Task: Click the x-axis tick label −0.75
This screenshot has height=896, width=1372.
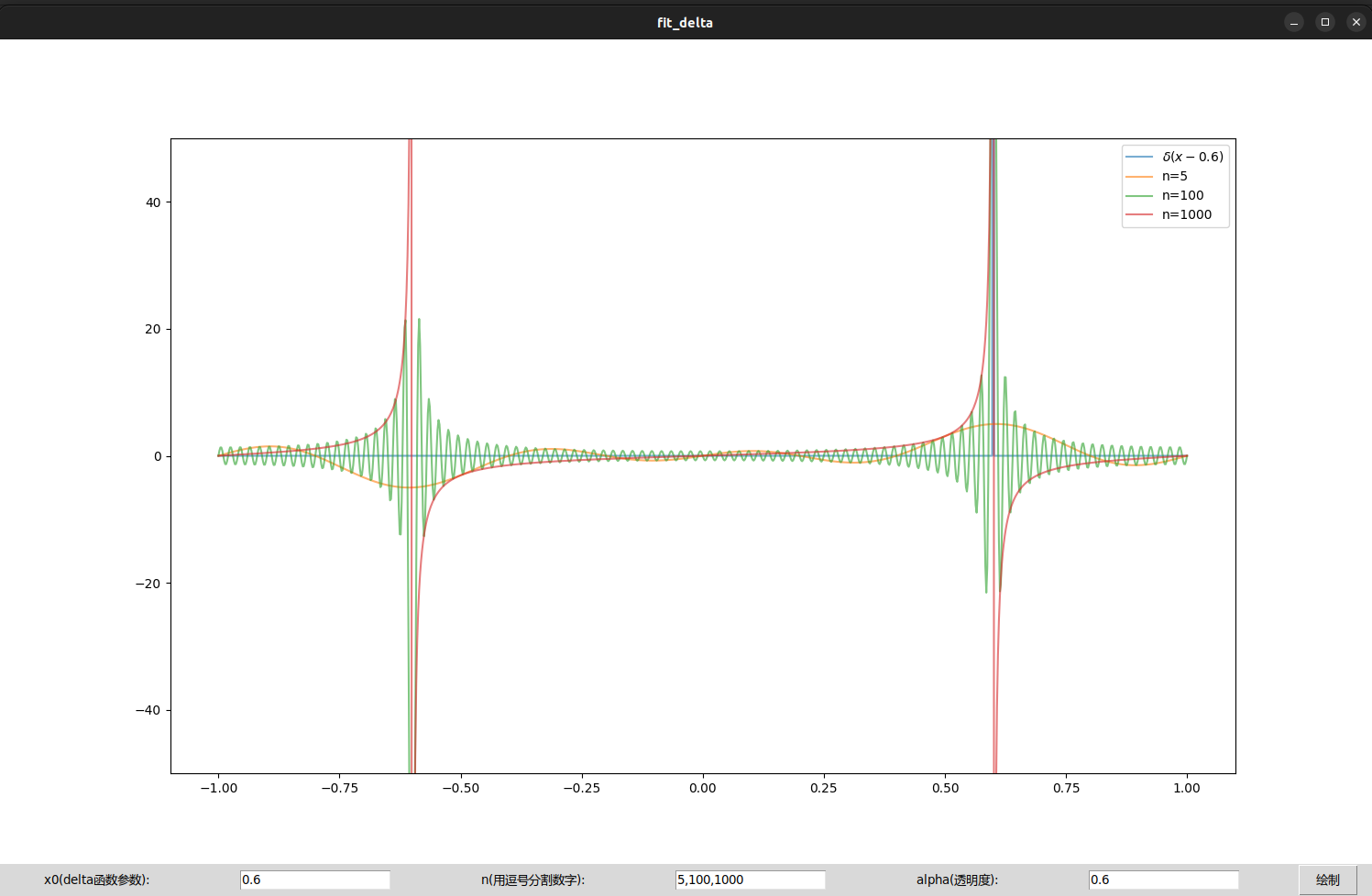Action: 339,788
